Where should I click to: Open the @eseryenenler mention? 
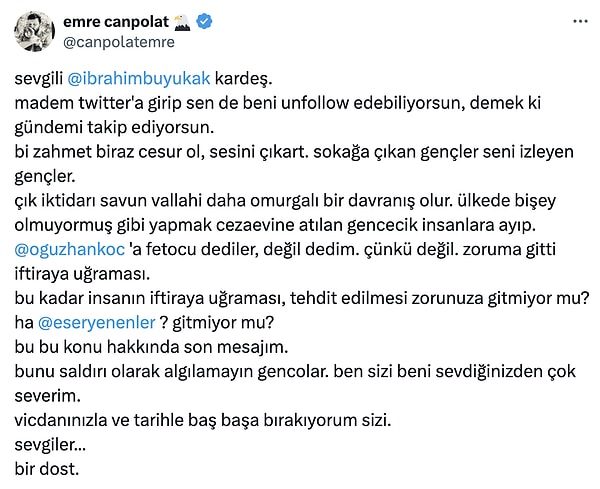pos(97,323)
